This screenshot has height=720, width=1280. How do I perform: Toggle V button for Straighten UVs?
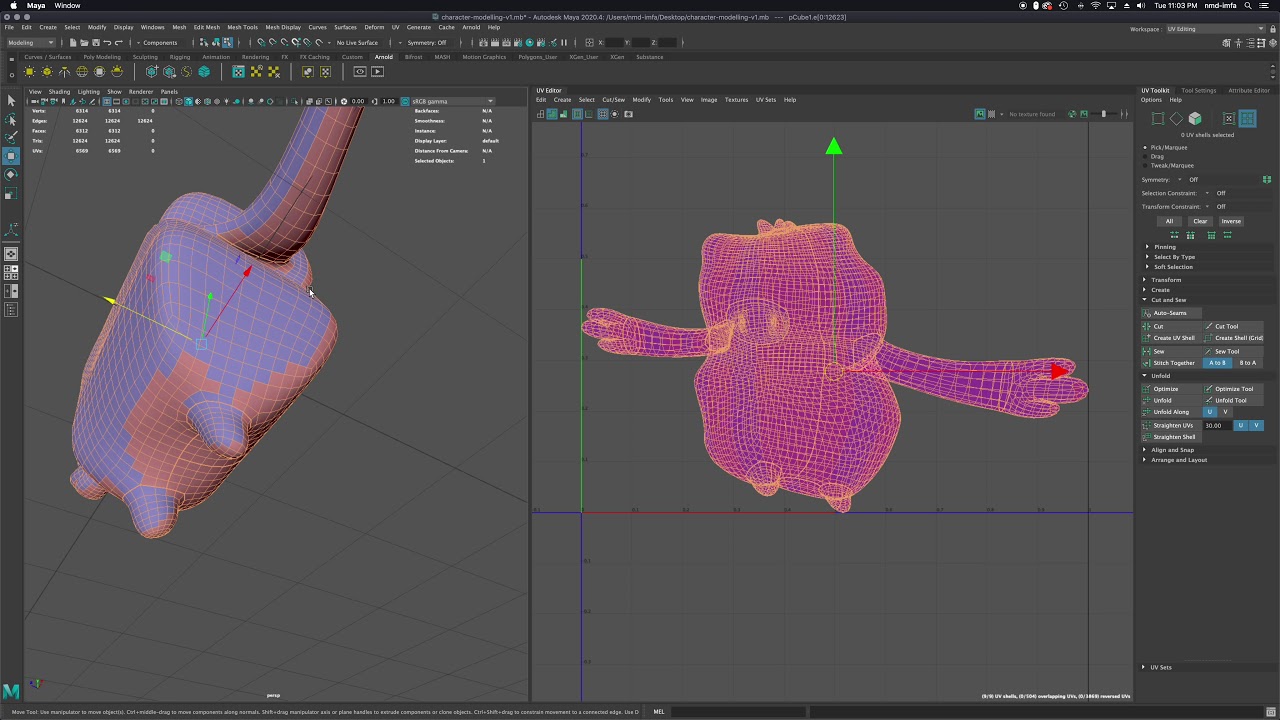point(1256,426)
